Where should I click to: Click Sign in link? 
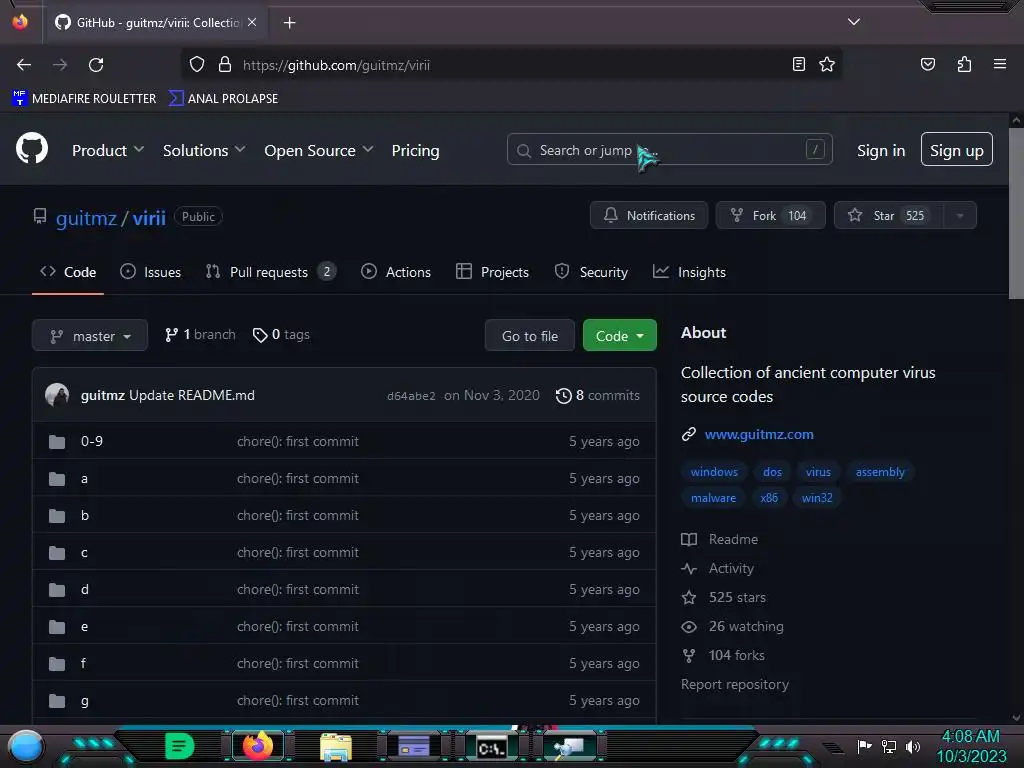pyautogui.click(x=881, y=150)
